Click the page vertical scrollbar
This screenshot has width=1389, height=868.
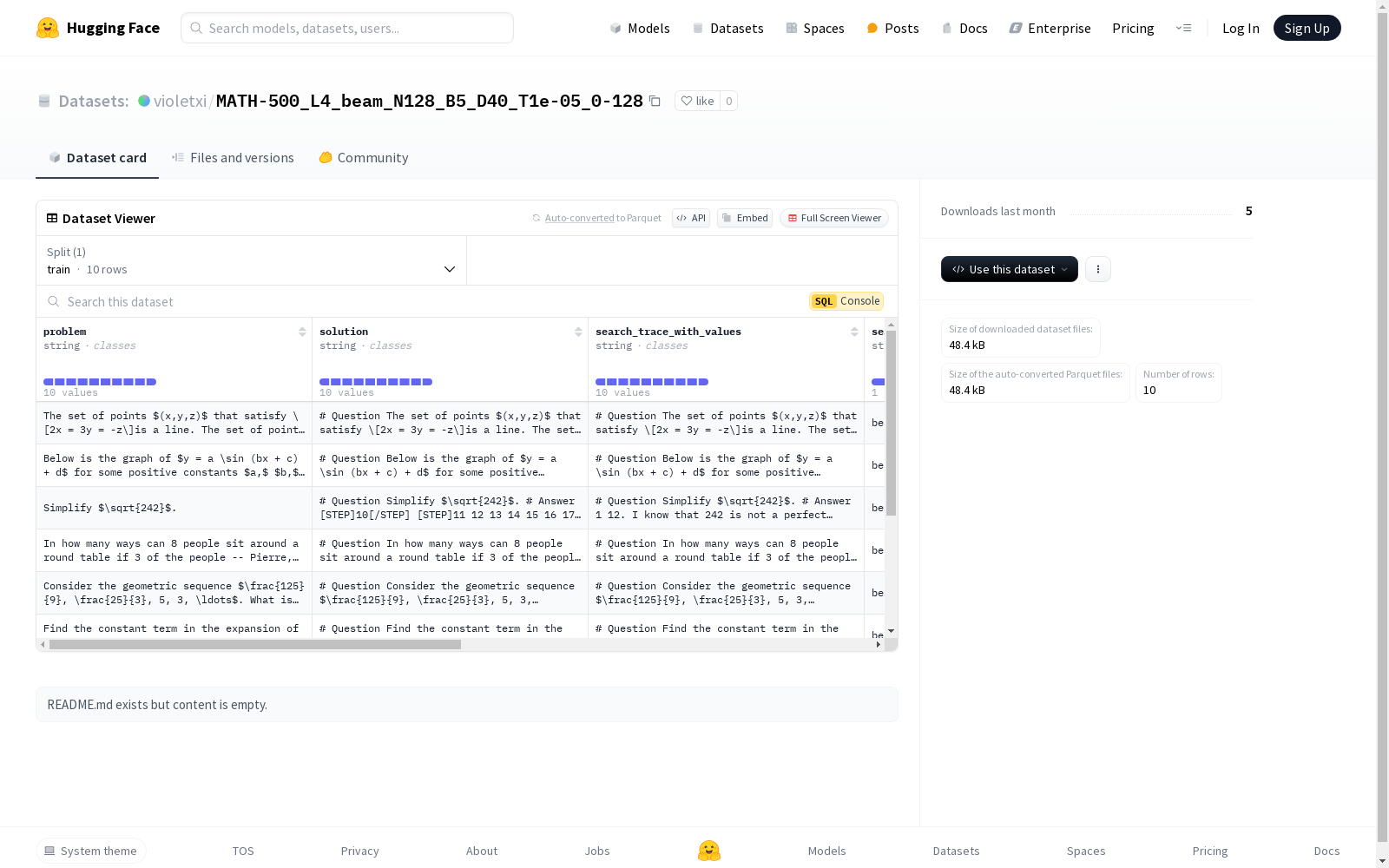pyautogui.click(x=1382, y=425)
